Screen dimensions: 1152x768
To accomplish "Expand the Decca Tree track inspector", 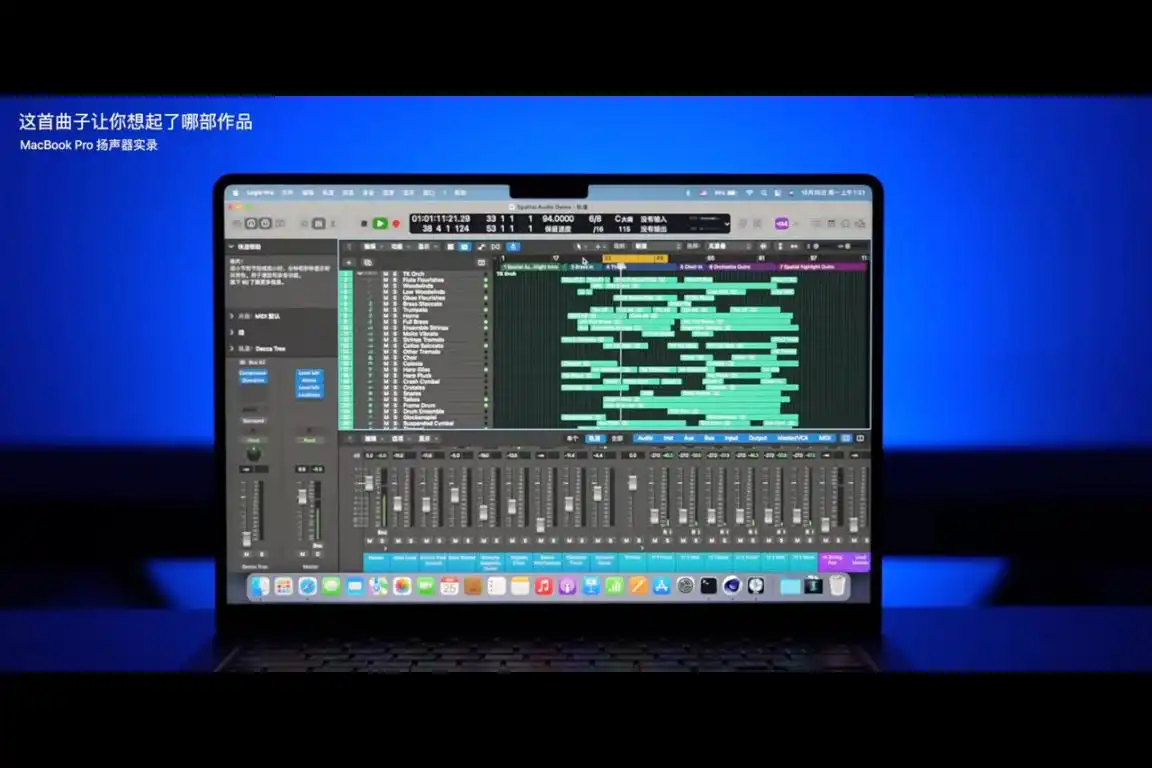I will click(231, 348).
